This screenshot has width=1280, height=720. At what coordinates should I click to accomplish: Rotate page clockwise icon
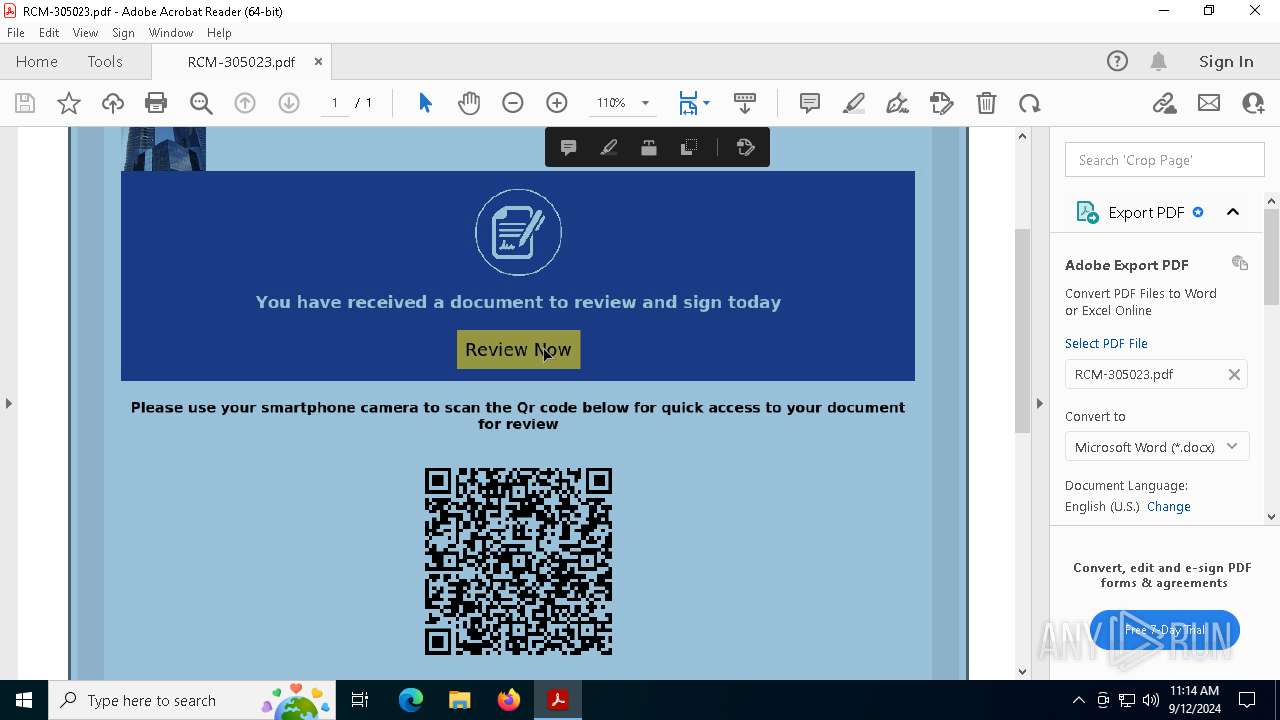[1030, 103]
